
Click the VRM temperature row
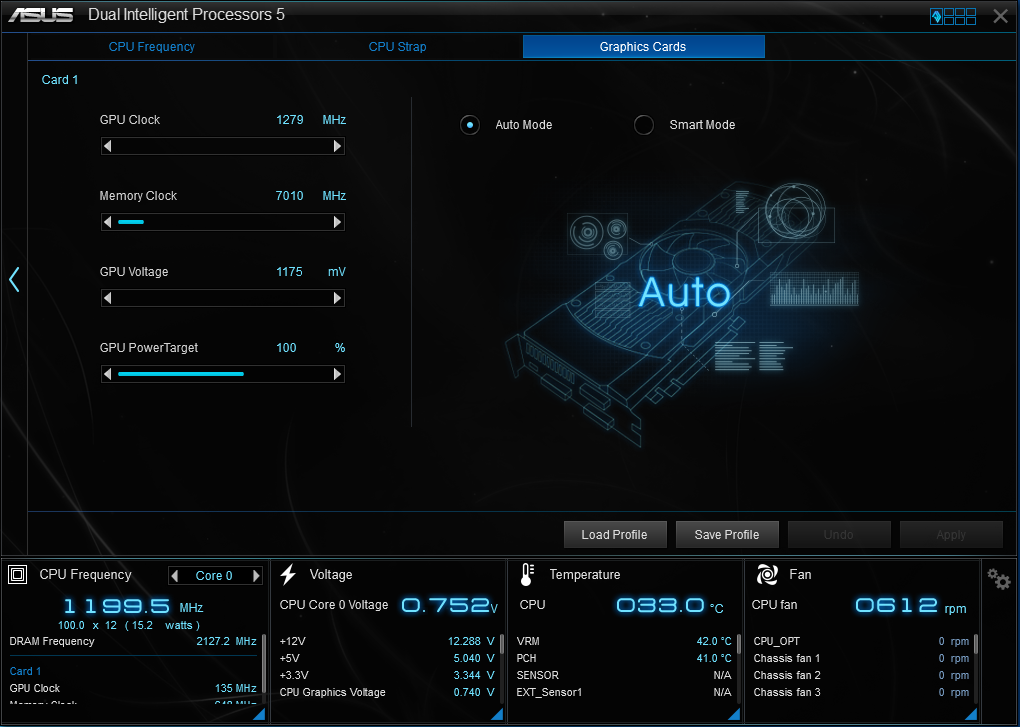pyautogui.click(x=624, y=641)
